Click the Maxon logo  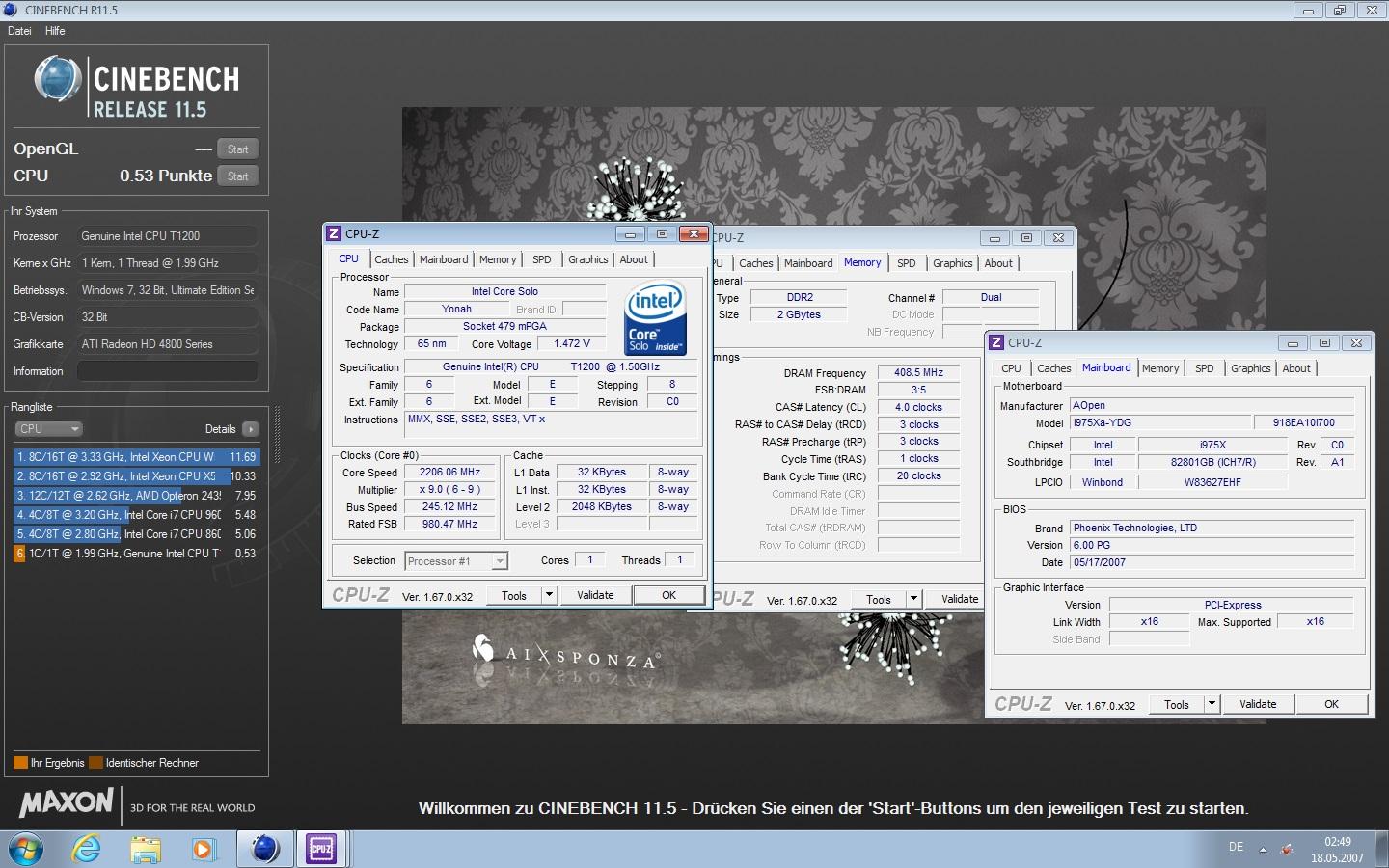tap(67, 802)
